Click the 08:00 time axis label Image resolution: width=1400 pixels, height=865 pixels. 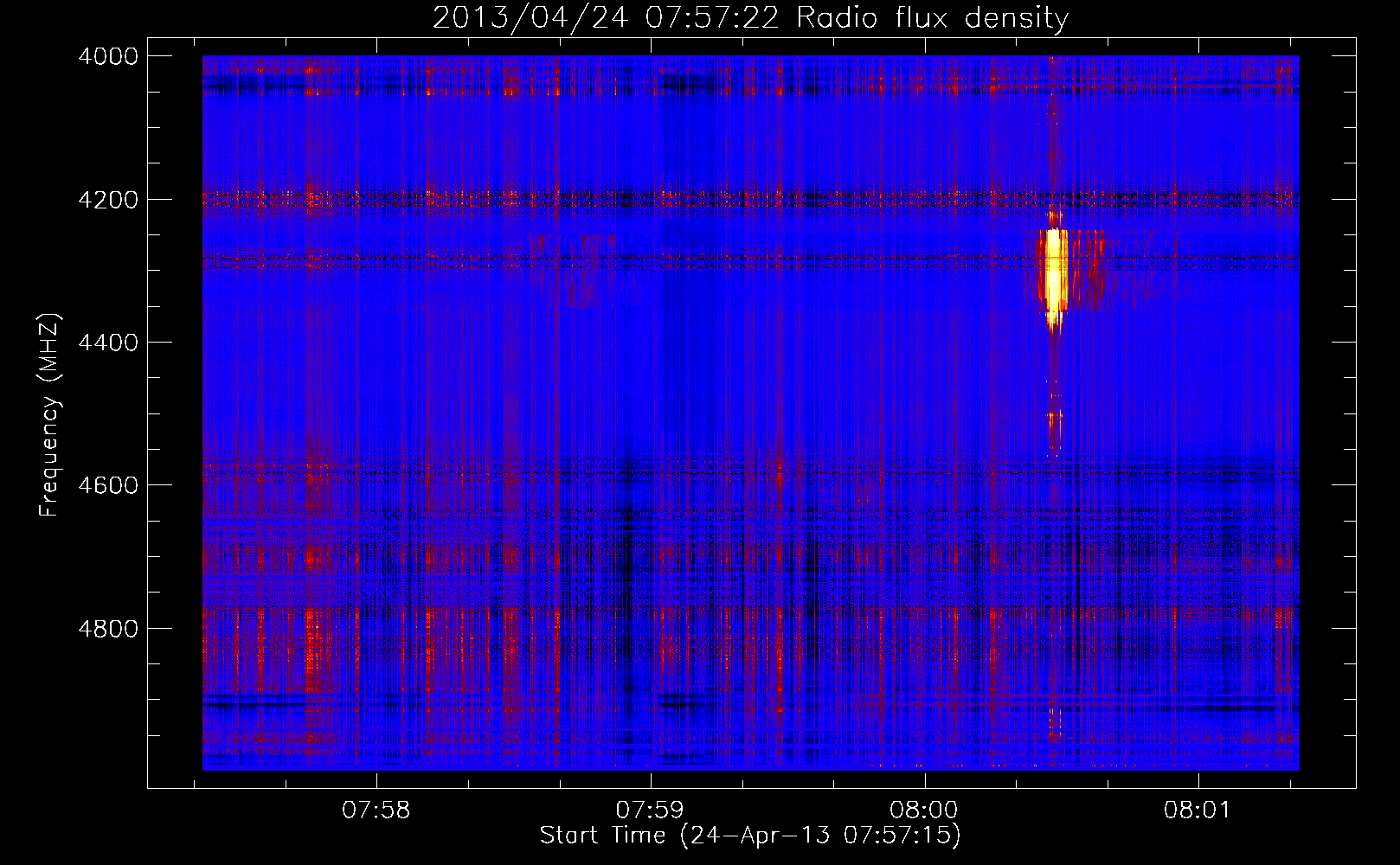pyautogui.click(x=924, y=811)
